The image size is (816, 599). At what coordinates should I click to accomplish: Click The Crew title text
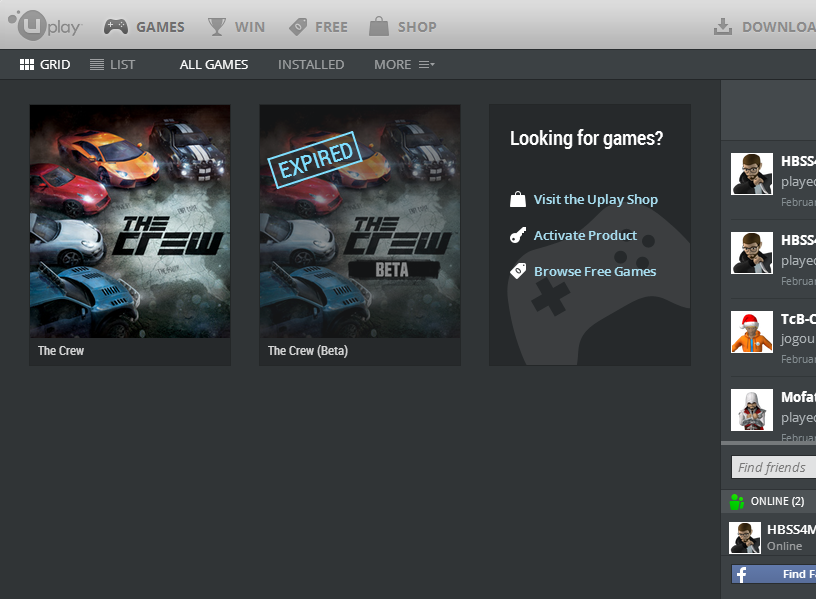coord(61,351)
